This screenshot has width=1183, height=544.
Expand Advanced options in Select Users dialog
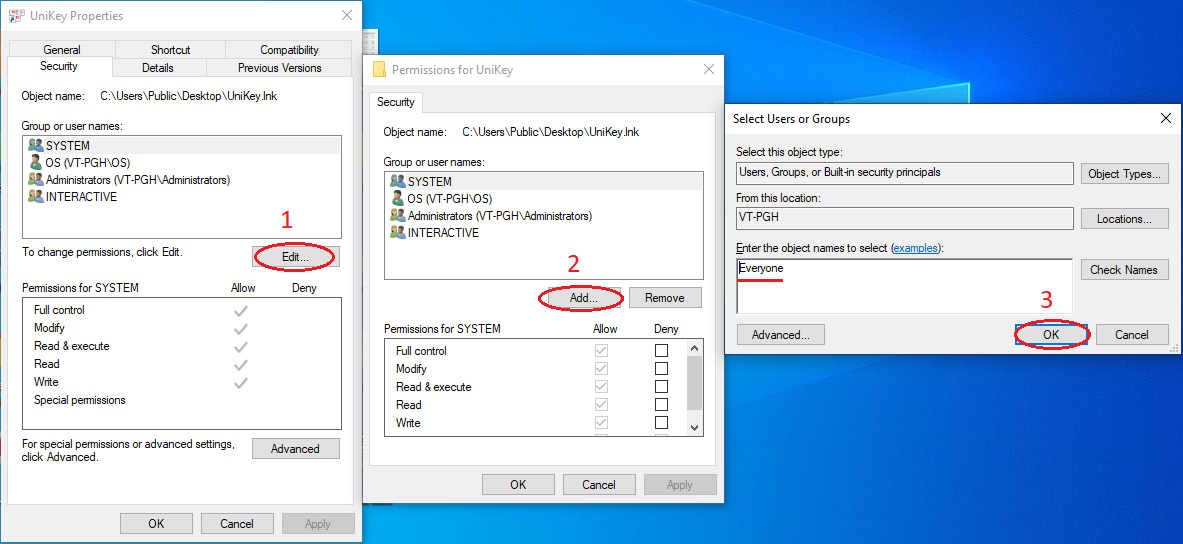pos(780,335)
